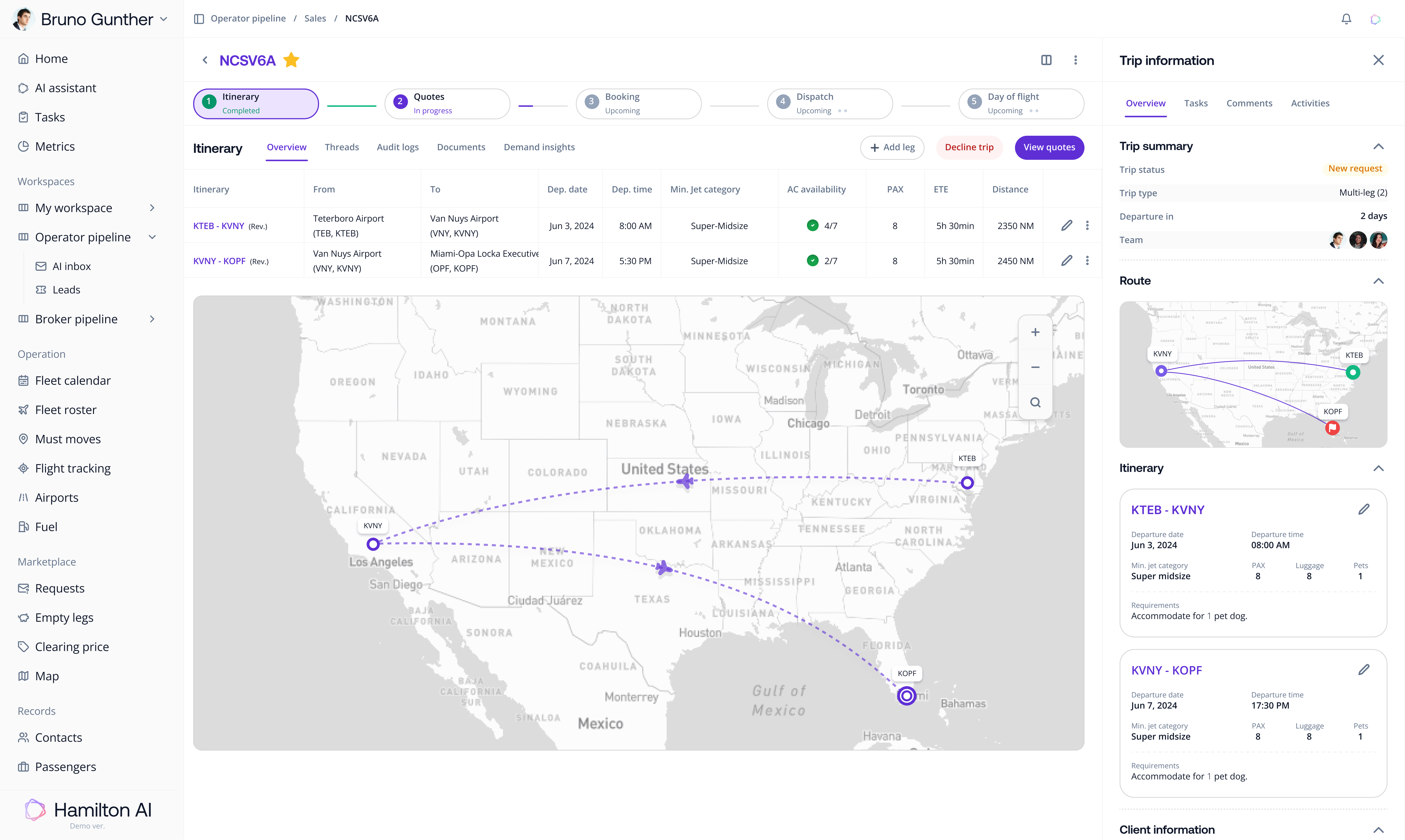Open Fleet roster

pyautogui.click(x=58, y=410)
